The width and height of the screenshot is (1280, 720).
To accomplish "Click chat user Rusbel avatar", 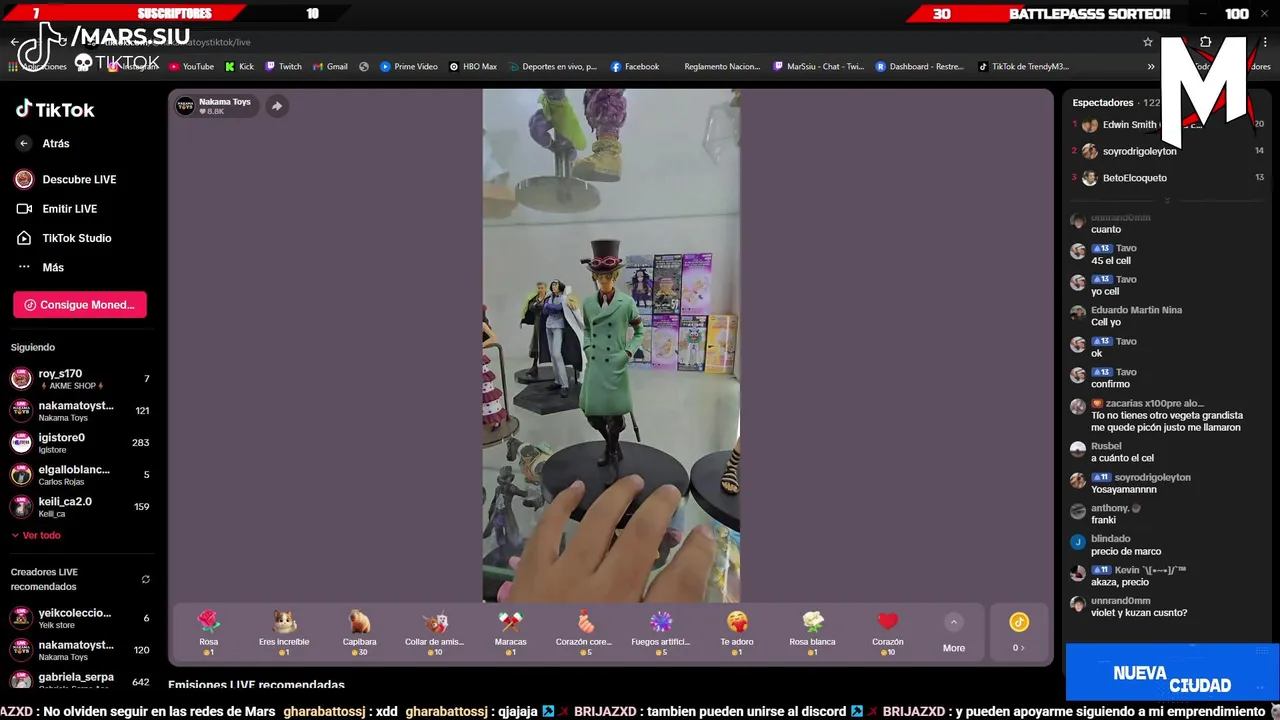I will pyautogui.click(x=1077, y=450).
